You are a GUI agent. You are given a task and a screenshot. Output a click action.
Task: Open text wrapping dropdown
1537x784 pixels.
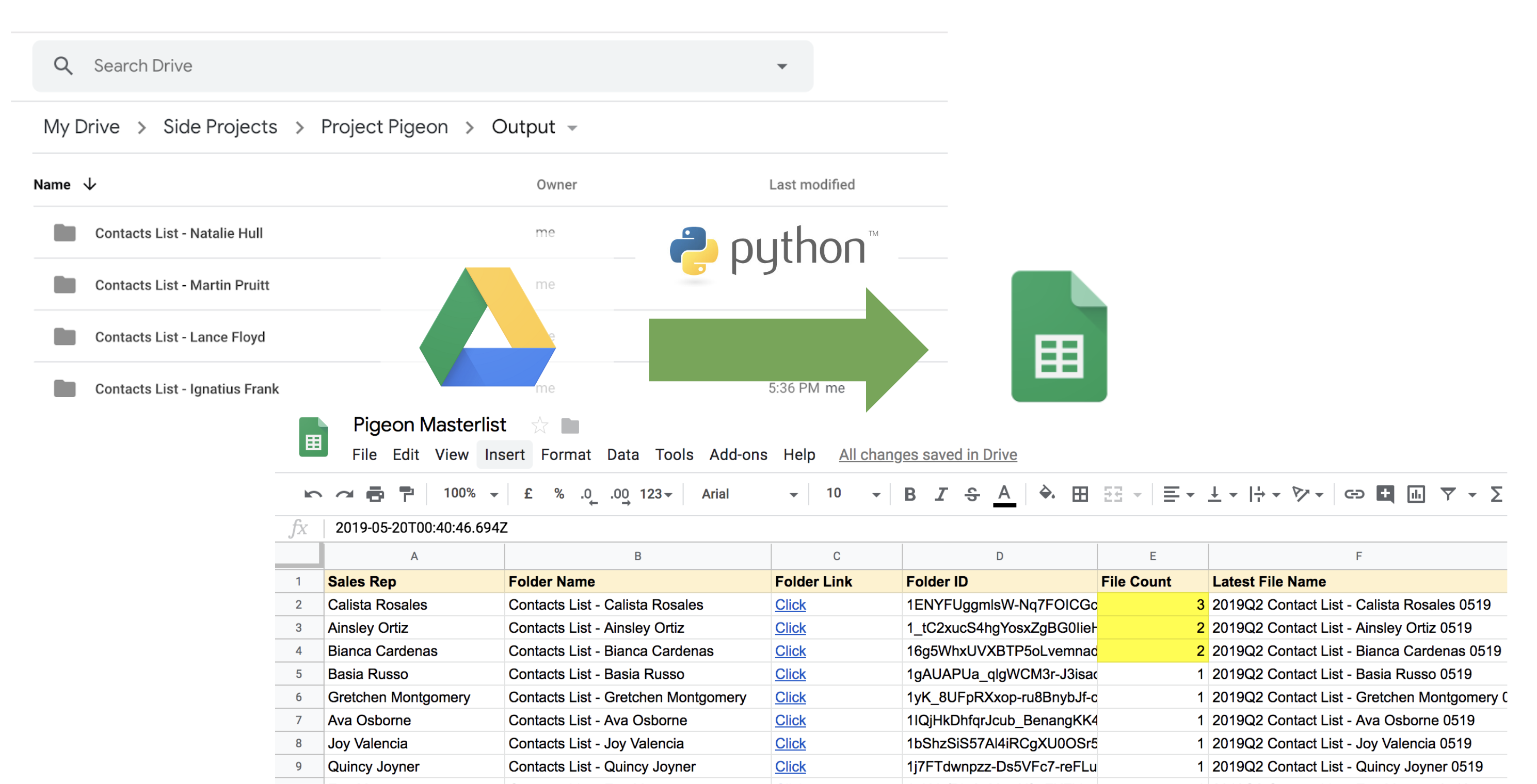coord(1264,494)
